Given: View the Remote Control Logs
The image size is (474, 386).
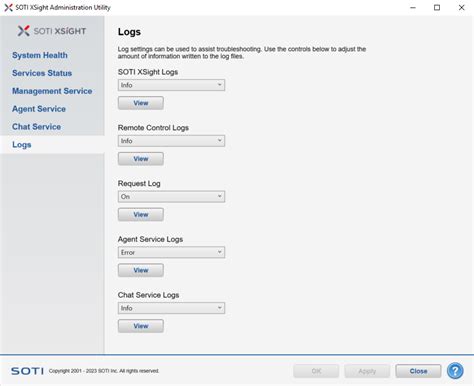Looking at the screenshot, I should pos(141,159).
